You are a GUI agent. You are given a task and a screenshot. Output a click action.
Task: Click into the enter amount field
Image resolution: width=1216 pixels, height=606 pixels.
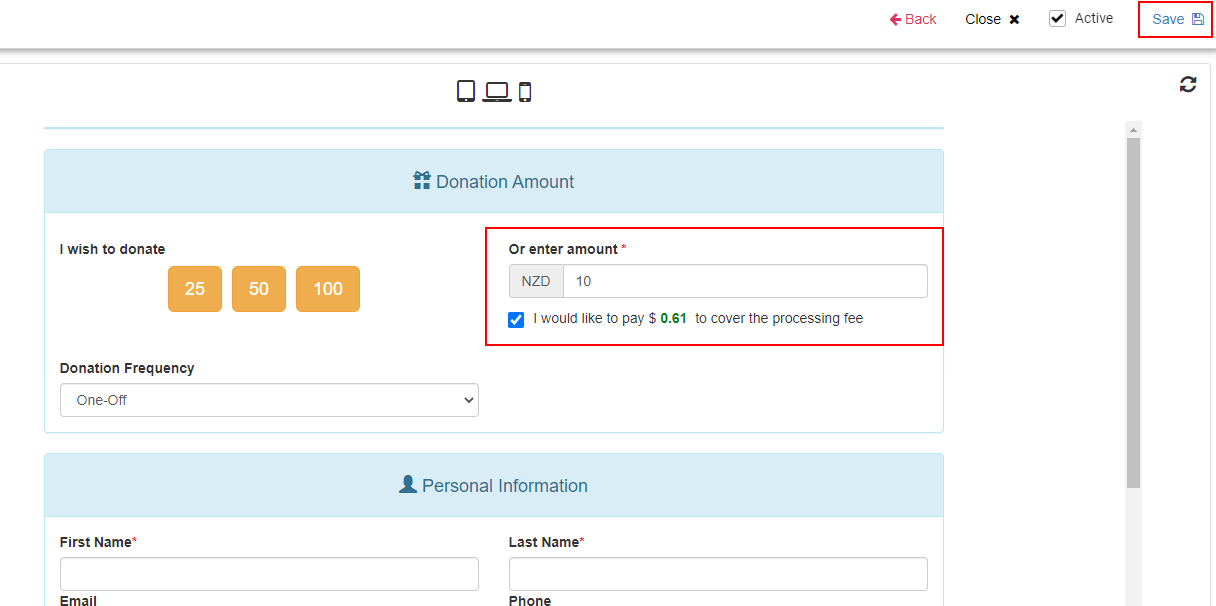tap(745, 281)
